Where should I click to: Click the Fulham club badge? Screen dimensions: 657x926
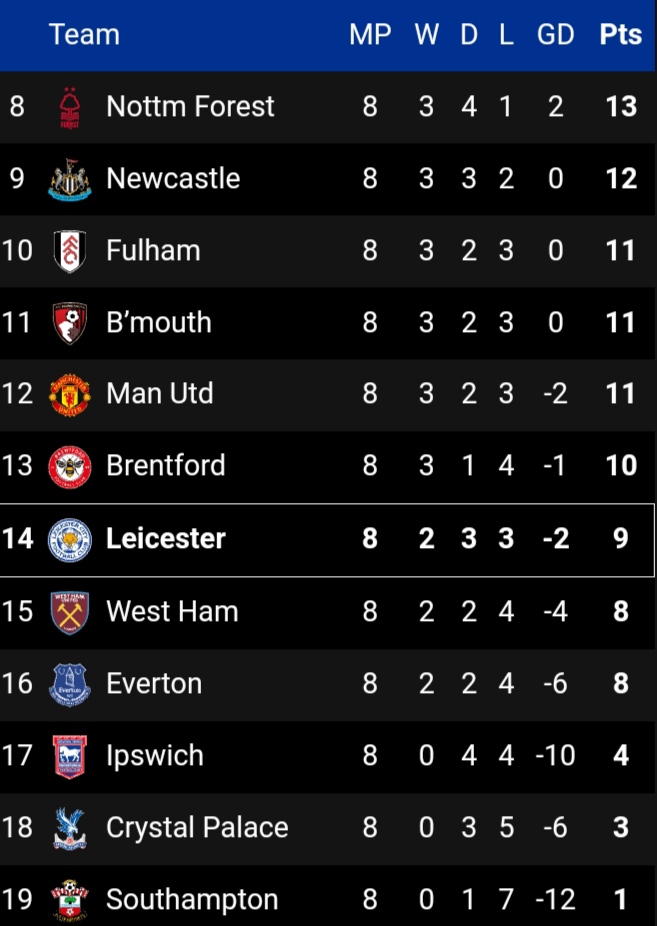click(x=70, y=251)
